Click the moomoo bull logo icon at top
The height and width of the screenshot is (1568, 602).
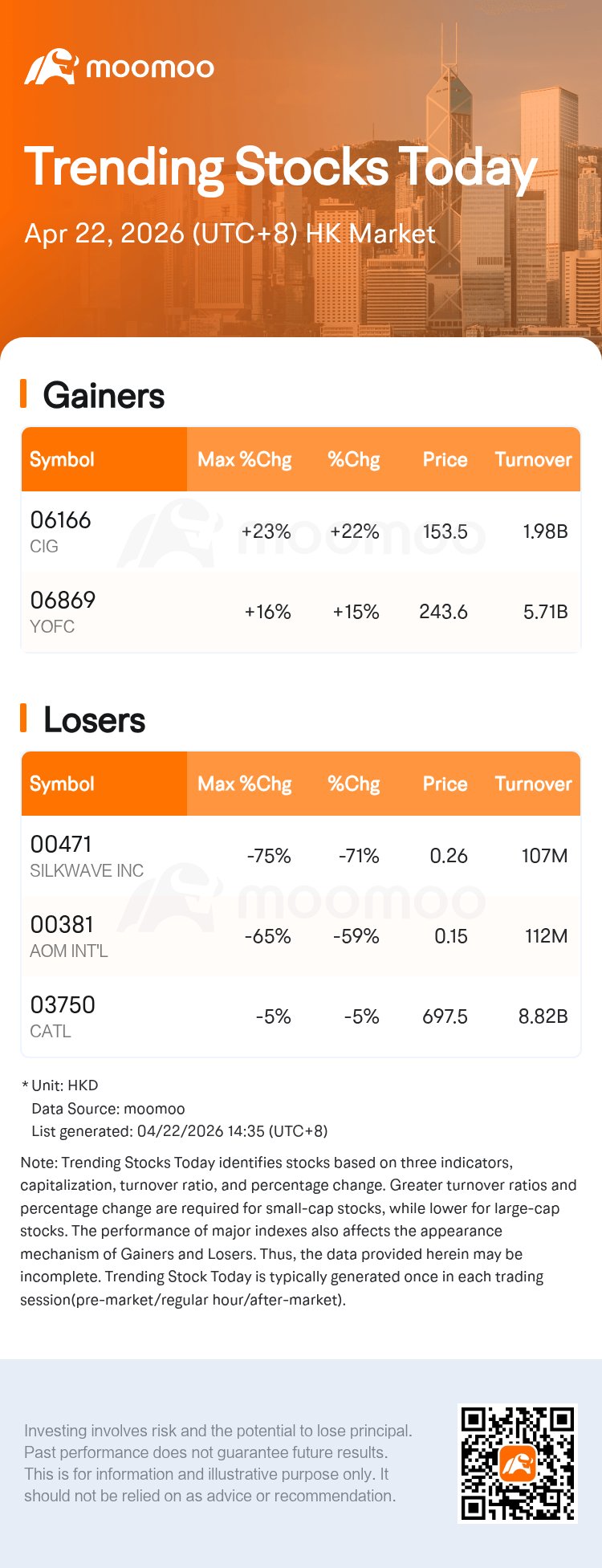click(x=51, y=67)
